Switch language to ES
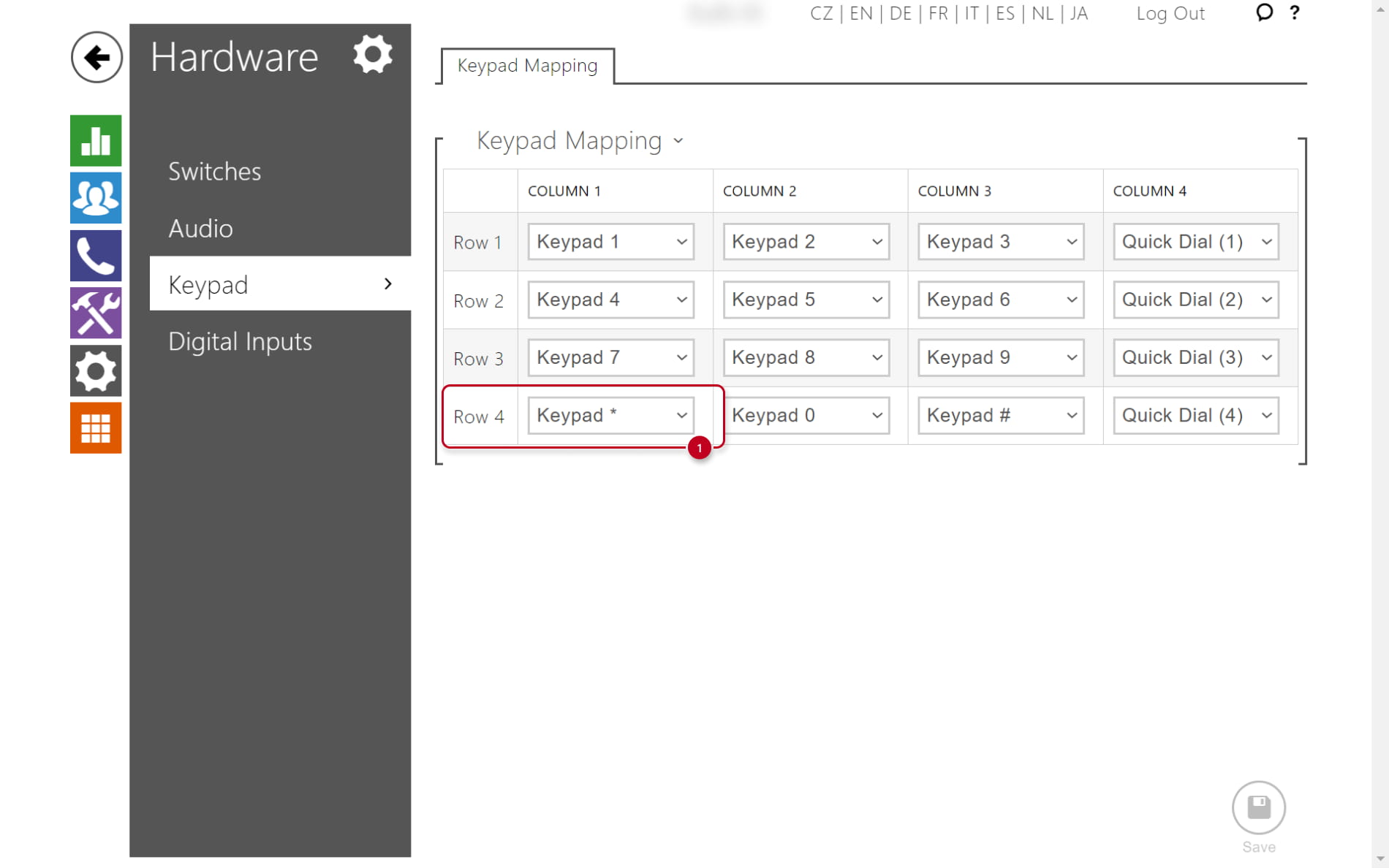 click(1005, 13)
